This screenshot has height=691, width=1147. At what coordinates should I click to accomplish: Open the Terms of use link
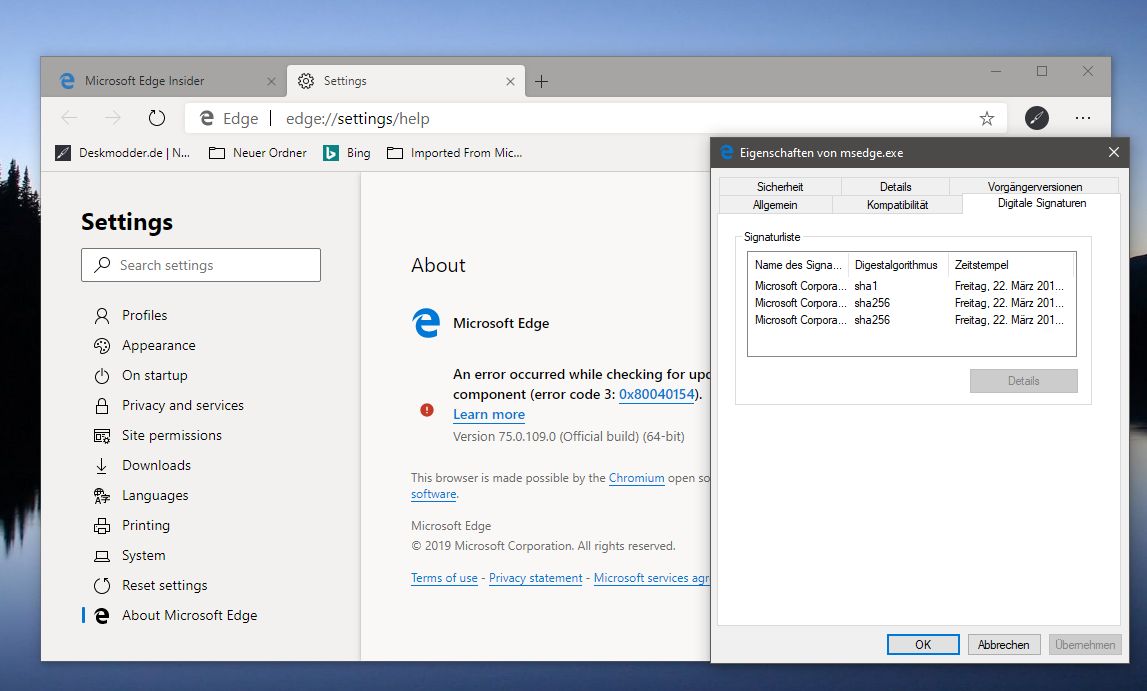pyautogui.click(x=444, y=578)
